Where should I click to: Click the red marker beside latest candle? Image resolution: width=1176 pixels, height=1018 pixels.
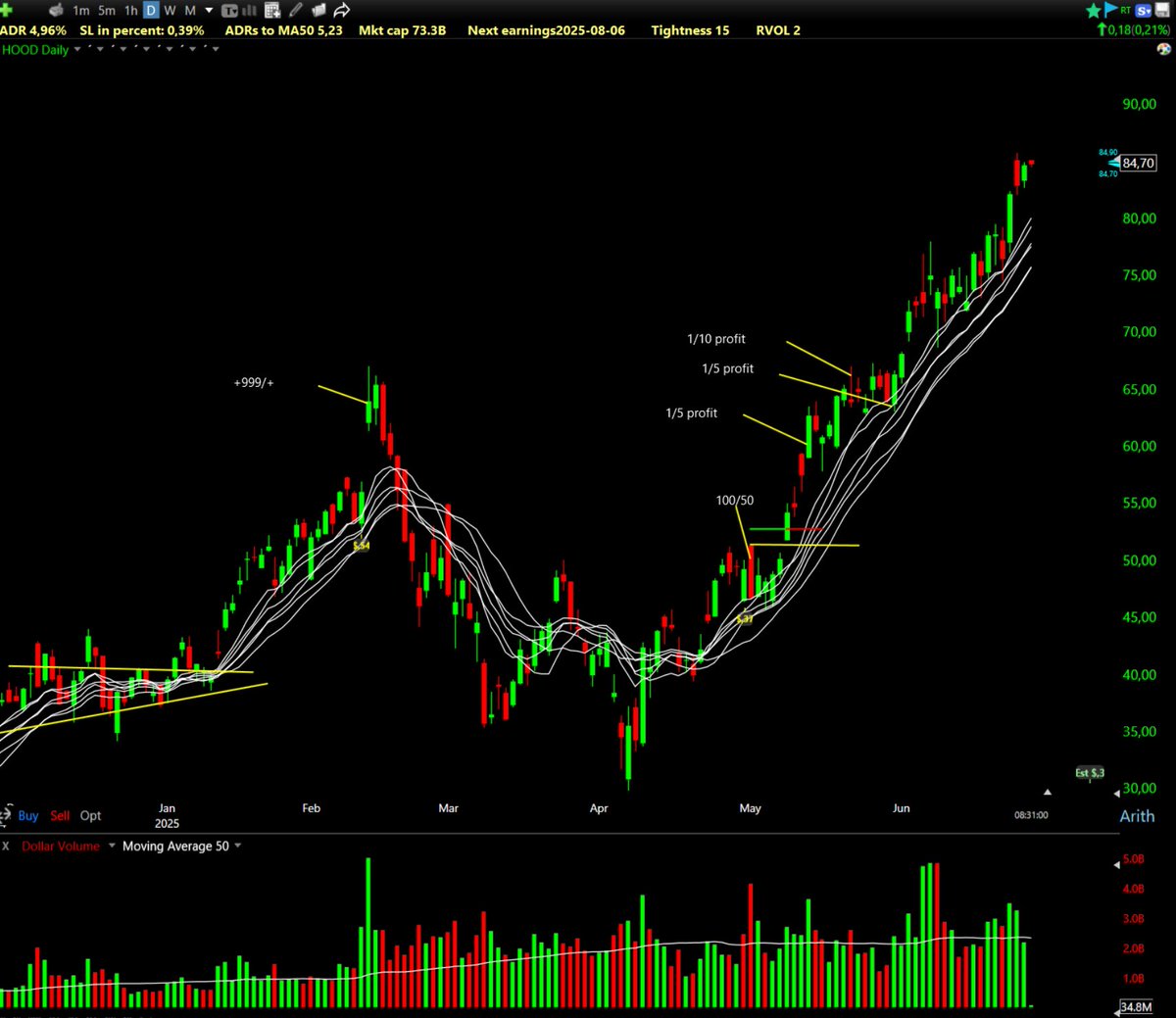click(1031, 163)
